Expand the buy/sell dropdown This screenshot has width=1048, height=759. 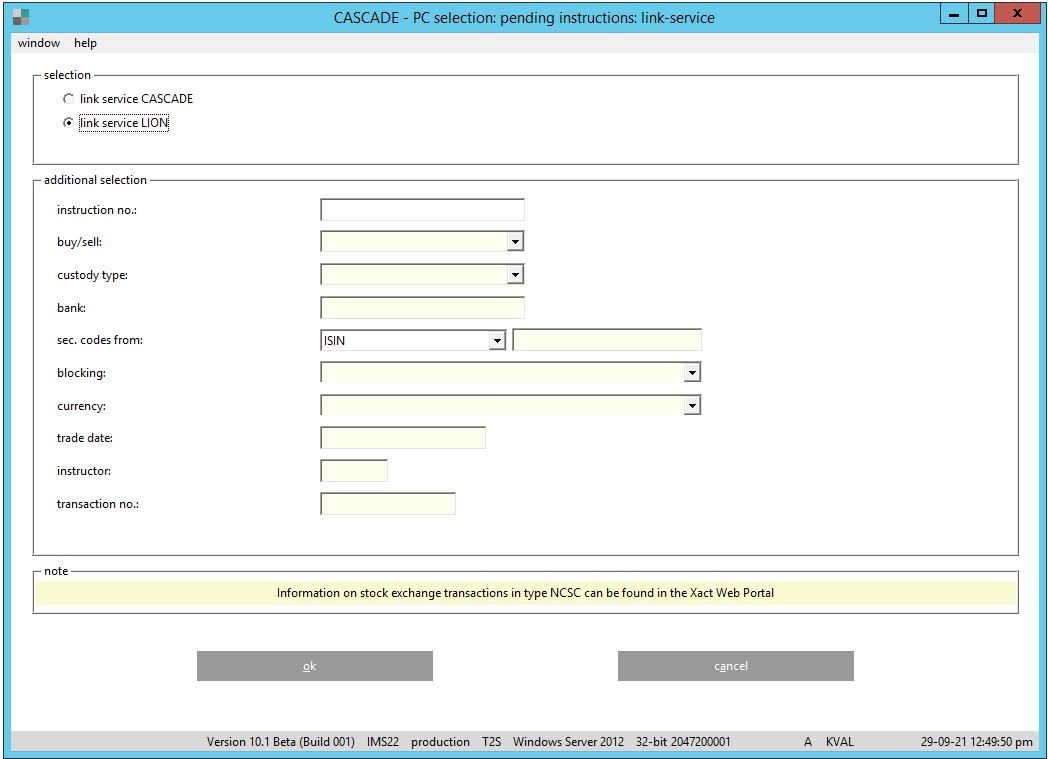pos(514,241)
